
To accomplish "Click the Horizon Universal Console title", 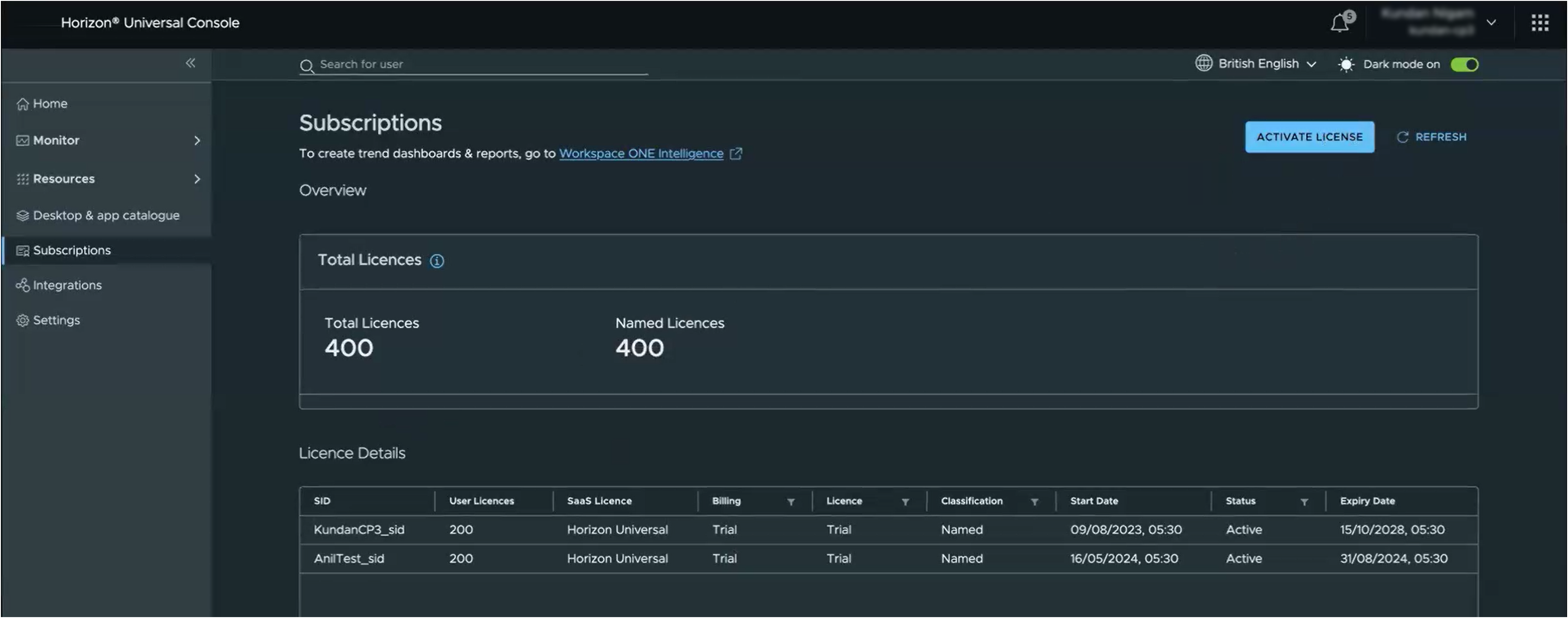I will click(150, 23).
